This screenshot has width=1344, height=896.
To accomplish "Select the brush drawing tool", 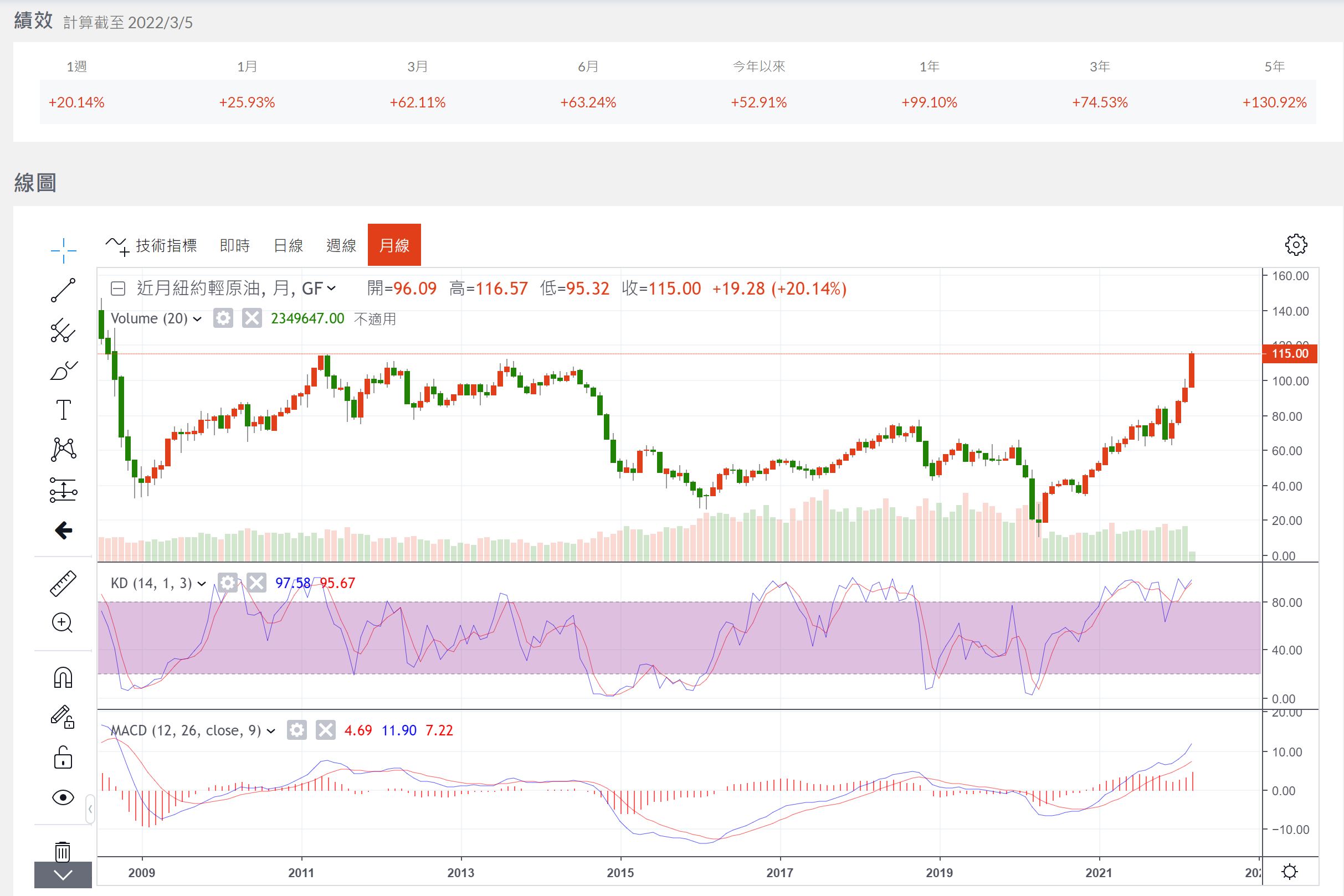I will tap(63, 371).
